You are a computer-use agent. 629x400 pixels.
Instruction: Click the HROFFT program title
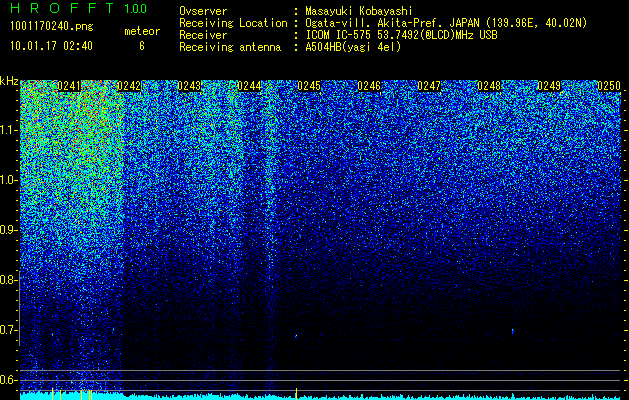tap(63, 8)
